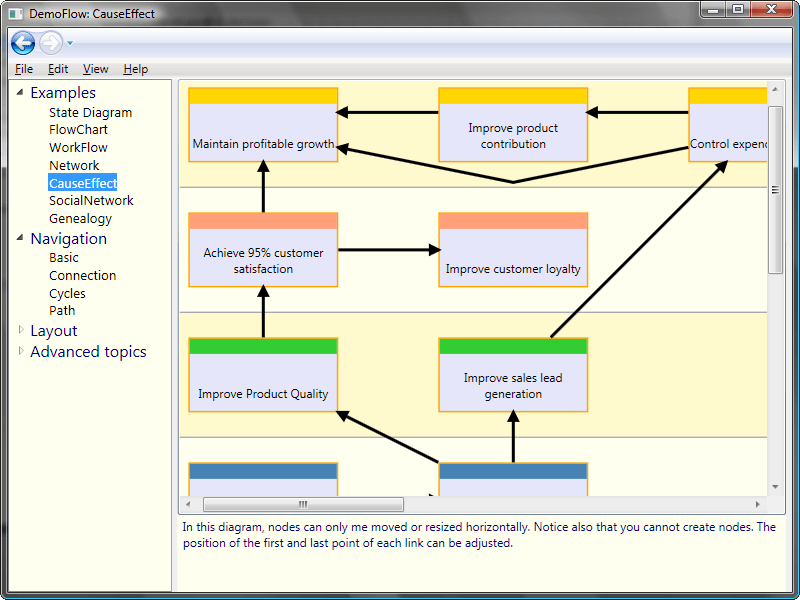Open the Help menu
This screenshot has width=800, height=600.
pyautogui.click(x=135, y=69)
